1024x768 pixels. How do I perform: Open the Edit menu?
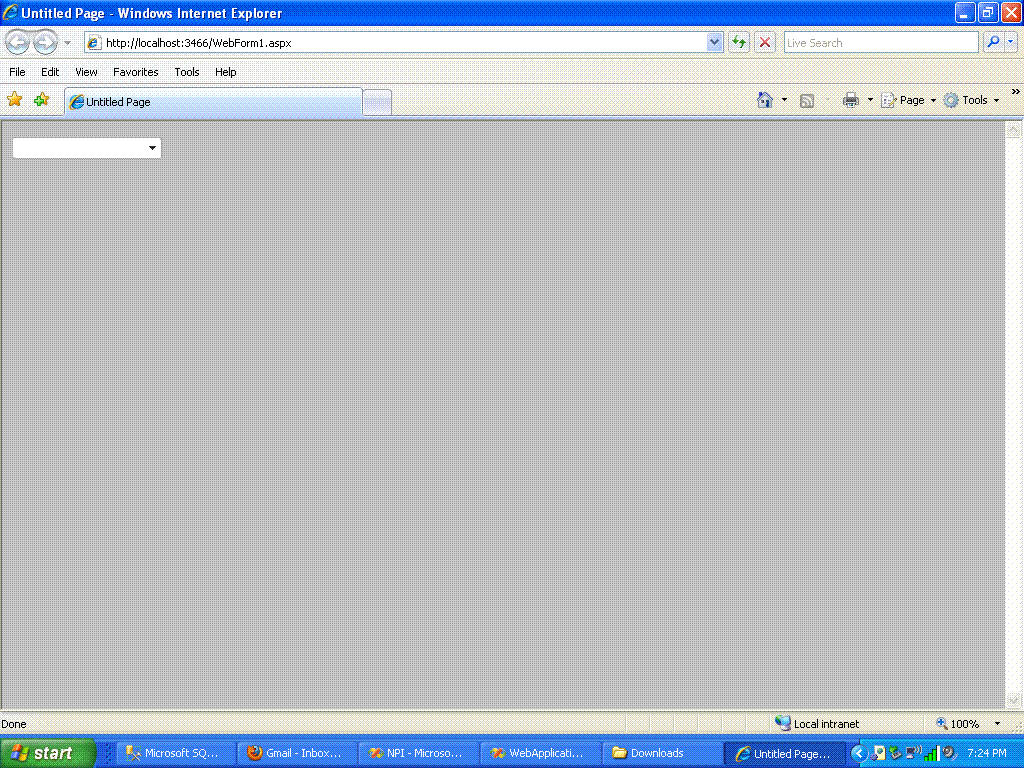coord(50,72)
